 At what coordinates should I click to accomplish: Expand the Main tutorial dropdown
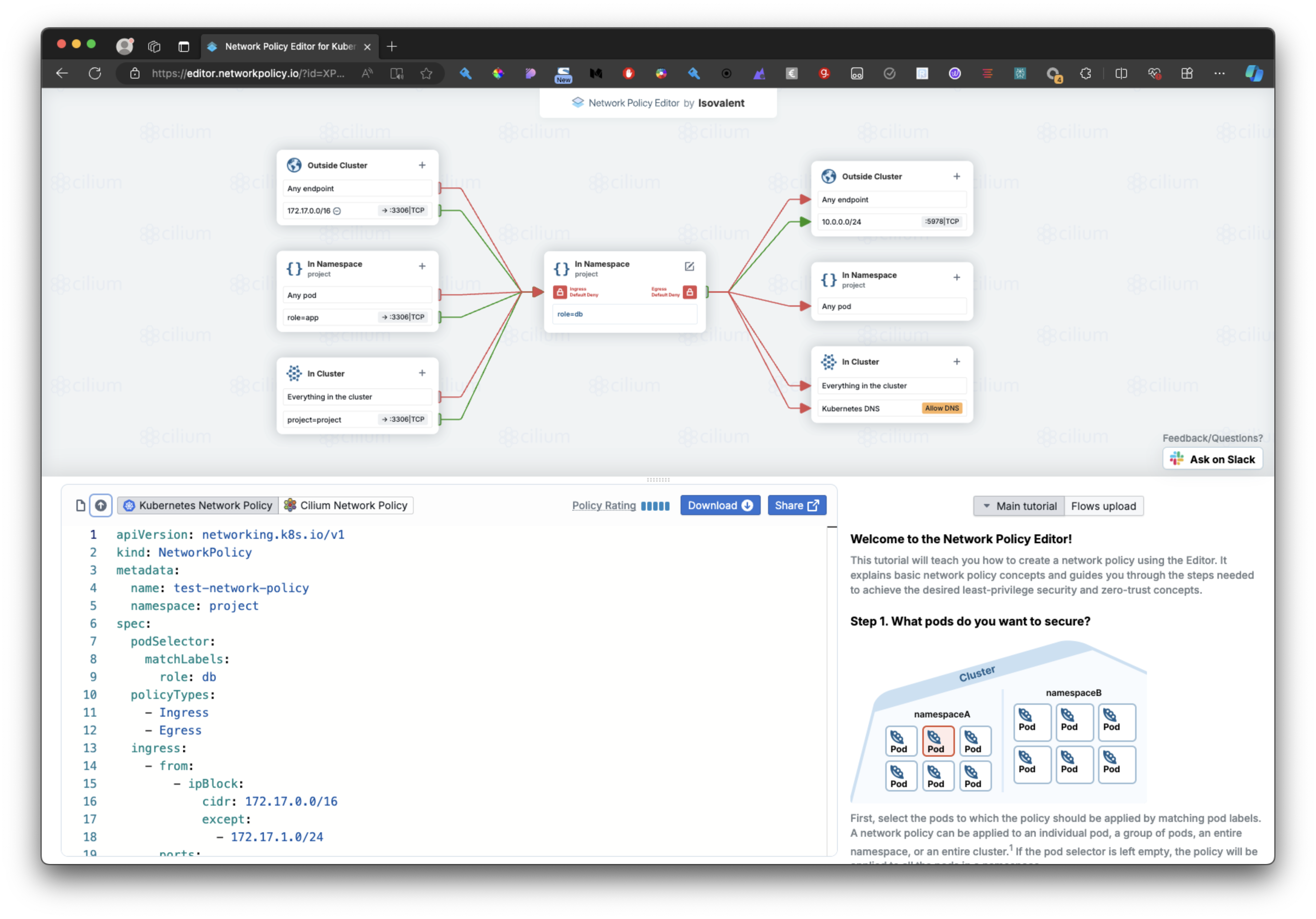click(x=1019, y=506)
